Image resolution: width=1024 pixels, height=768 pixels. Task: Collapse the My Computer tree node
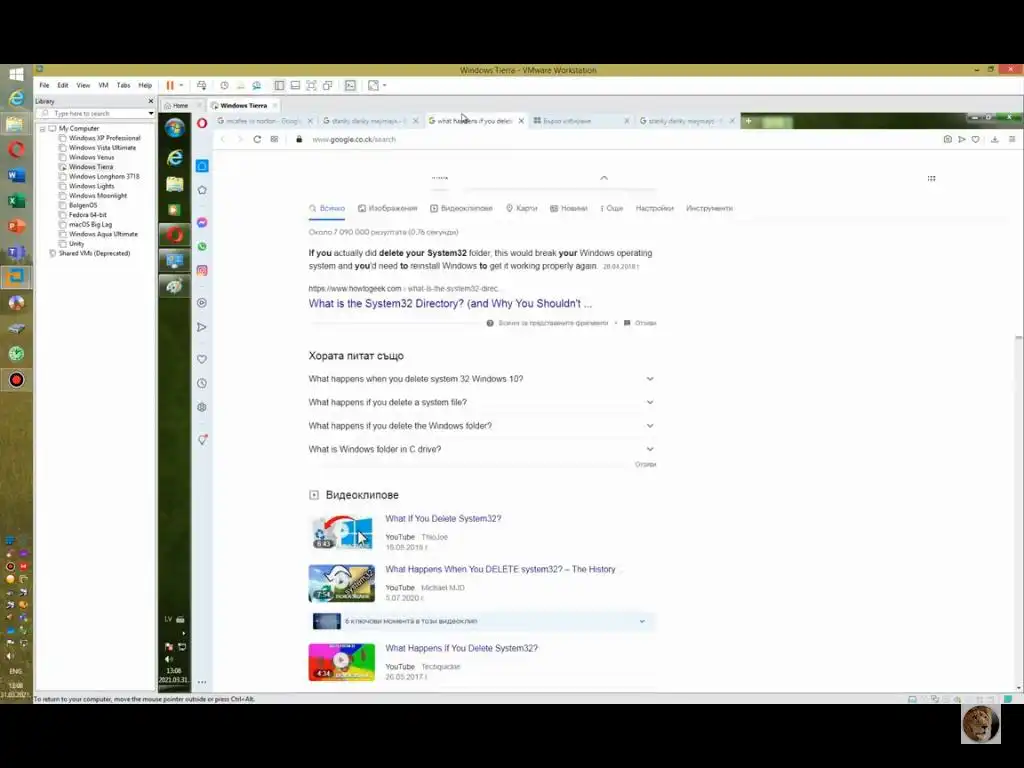tap(42, 129)
